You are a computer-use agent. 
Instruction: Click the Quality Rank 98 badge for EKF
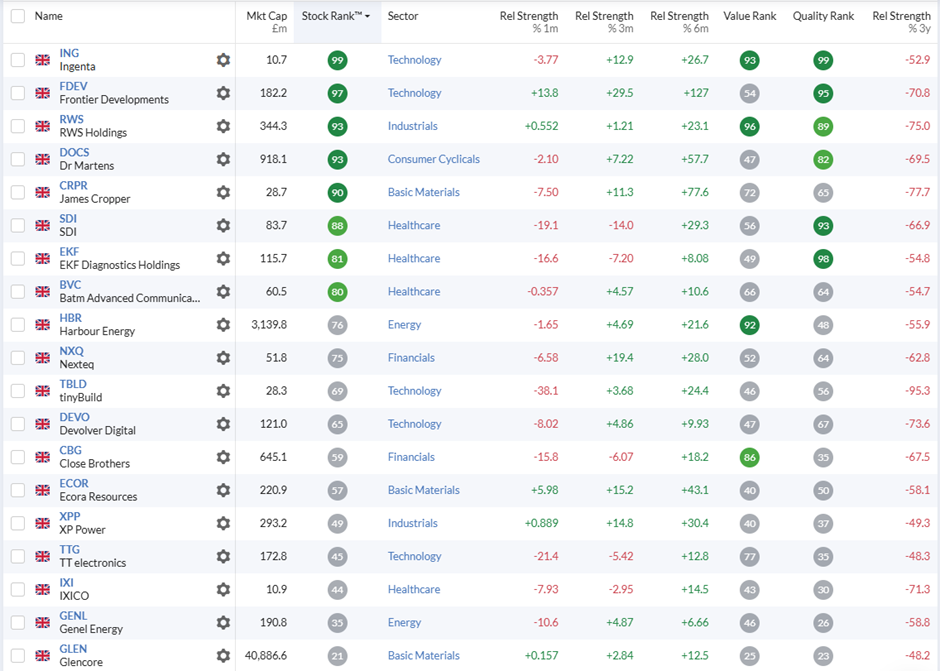(x=823, y=258)
